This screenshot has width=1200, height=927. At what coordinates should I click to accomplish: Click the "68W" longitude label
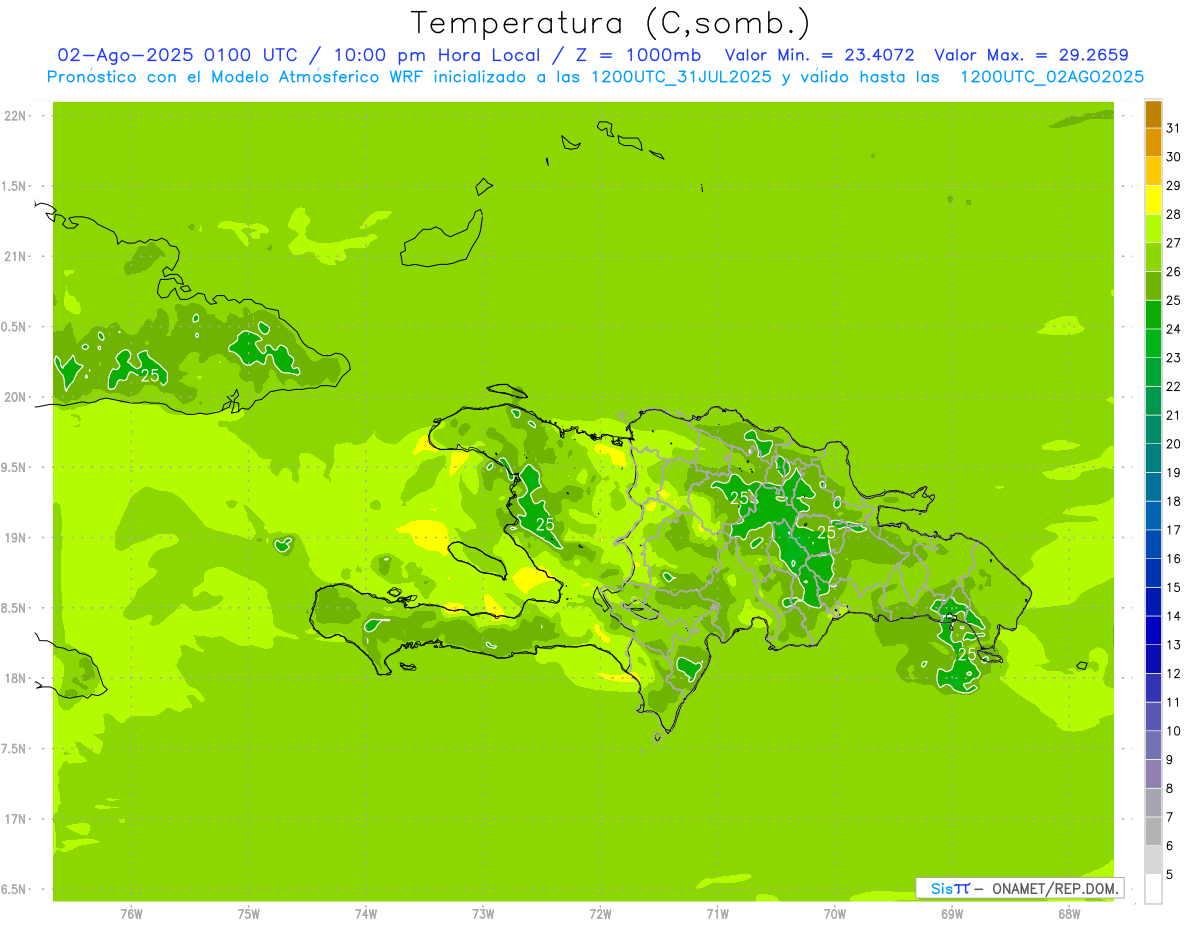coord(1069,915)
